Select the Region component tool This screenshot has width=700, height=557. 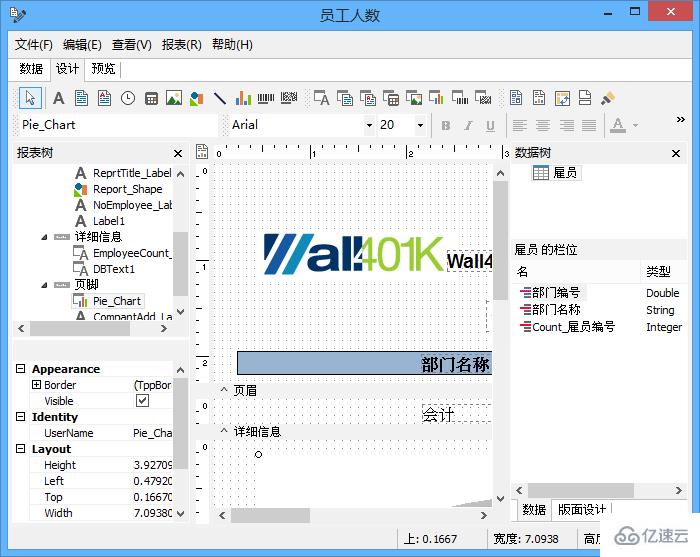tap(516, 98)
